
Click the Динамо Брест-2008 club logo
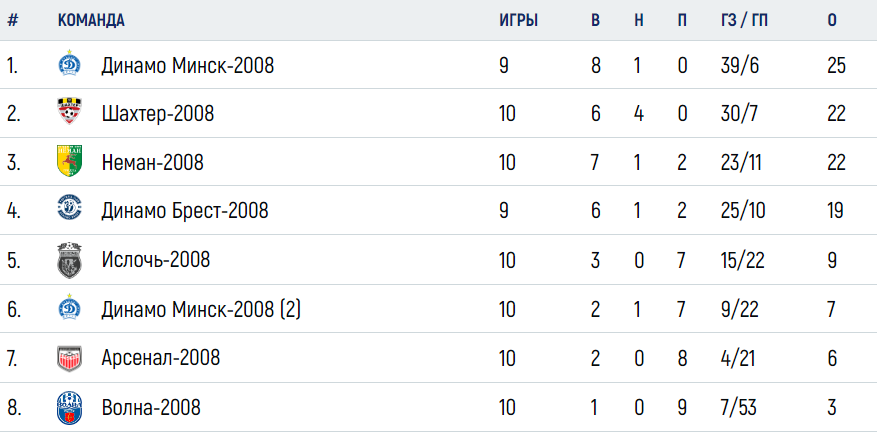[x=69, y=210]
